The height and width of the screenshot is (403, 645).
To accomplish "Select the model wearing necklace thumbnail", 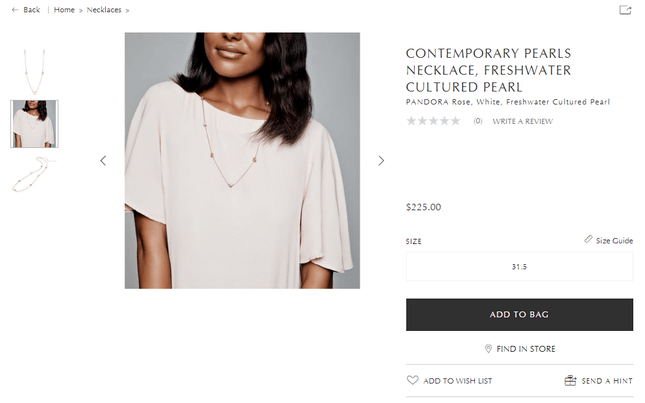I will [34, 124].
